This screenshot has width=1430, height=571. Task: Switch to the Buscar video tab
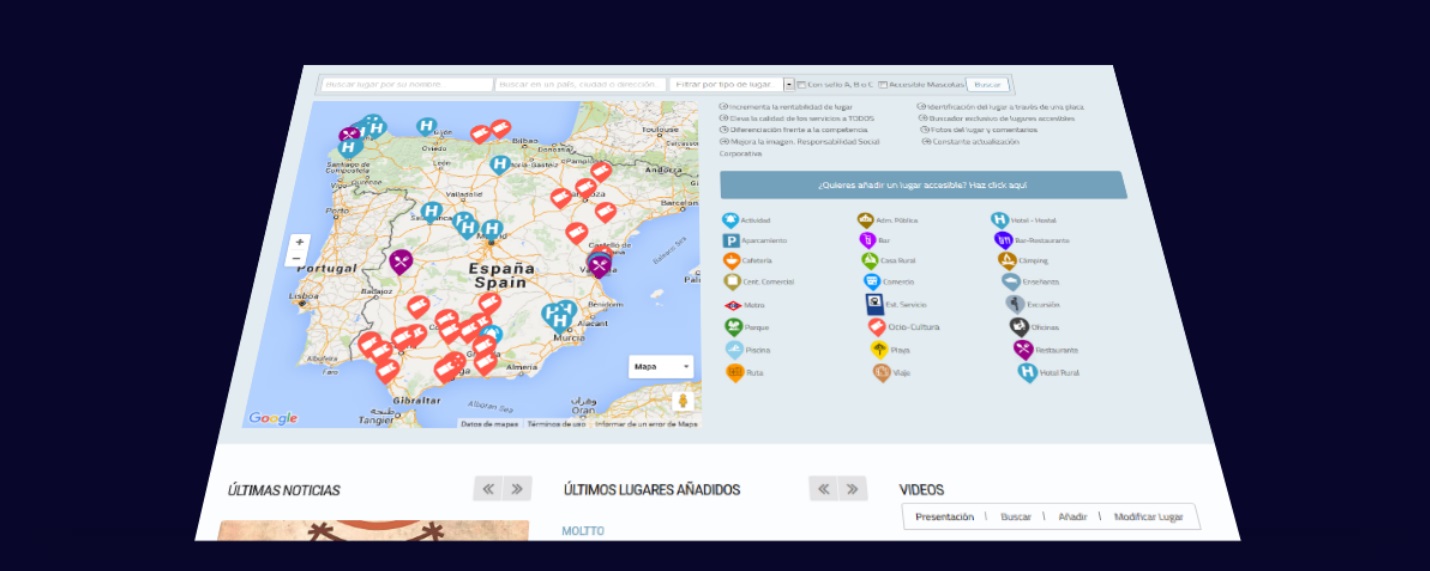click(x=1016, y=517)
